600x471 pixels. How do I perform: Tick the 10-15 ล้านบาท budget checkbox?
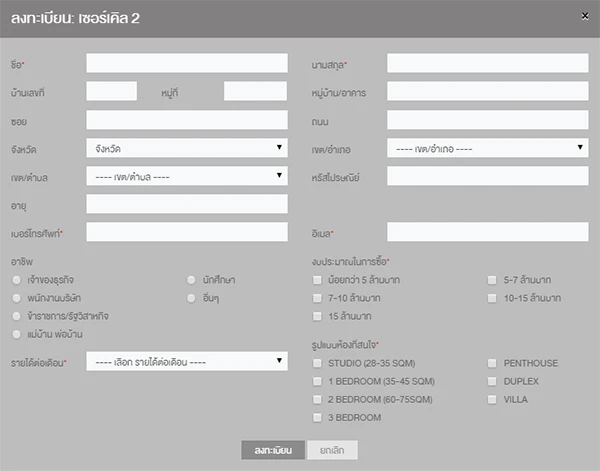click(x=492, y=298)
